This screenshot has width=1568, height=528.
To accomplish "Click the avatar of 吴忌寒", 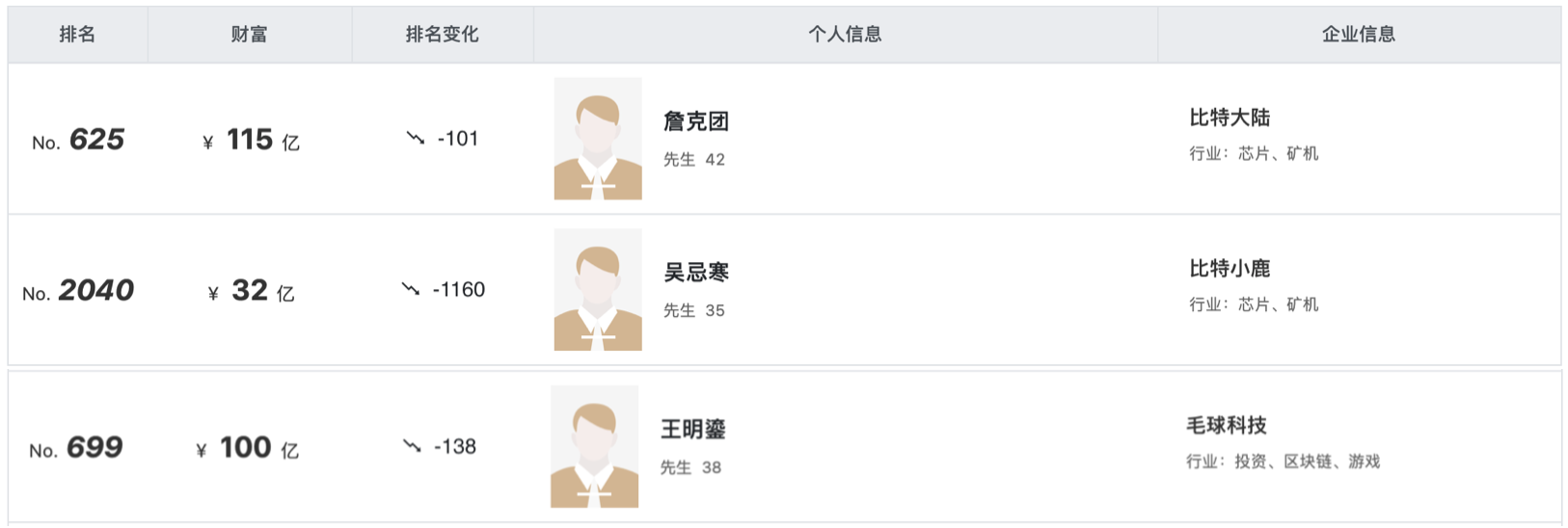I will (x=598, y=290).
